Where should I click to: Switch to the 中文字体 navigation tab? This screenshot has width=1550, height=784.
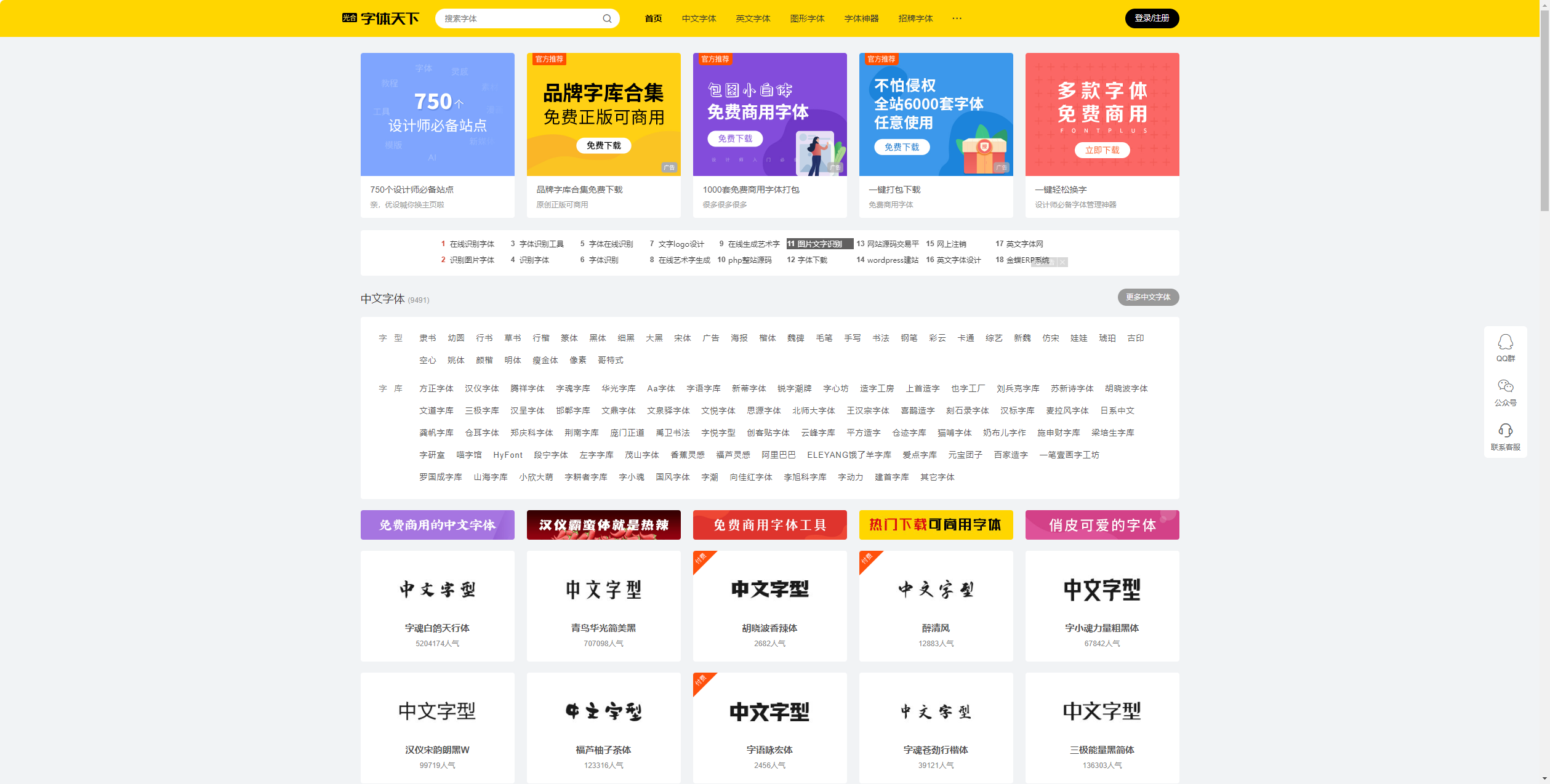(x=699, y=18)
